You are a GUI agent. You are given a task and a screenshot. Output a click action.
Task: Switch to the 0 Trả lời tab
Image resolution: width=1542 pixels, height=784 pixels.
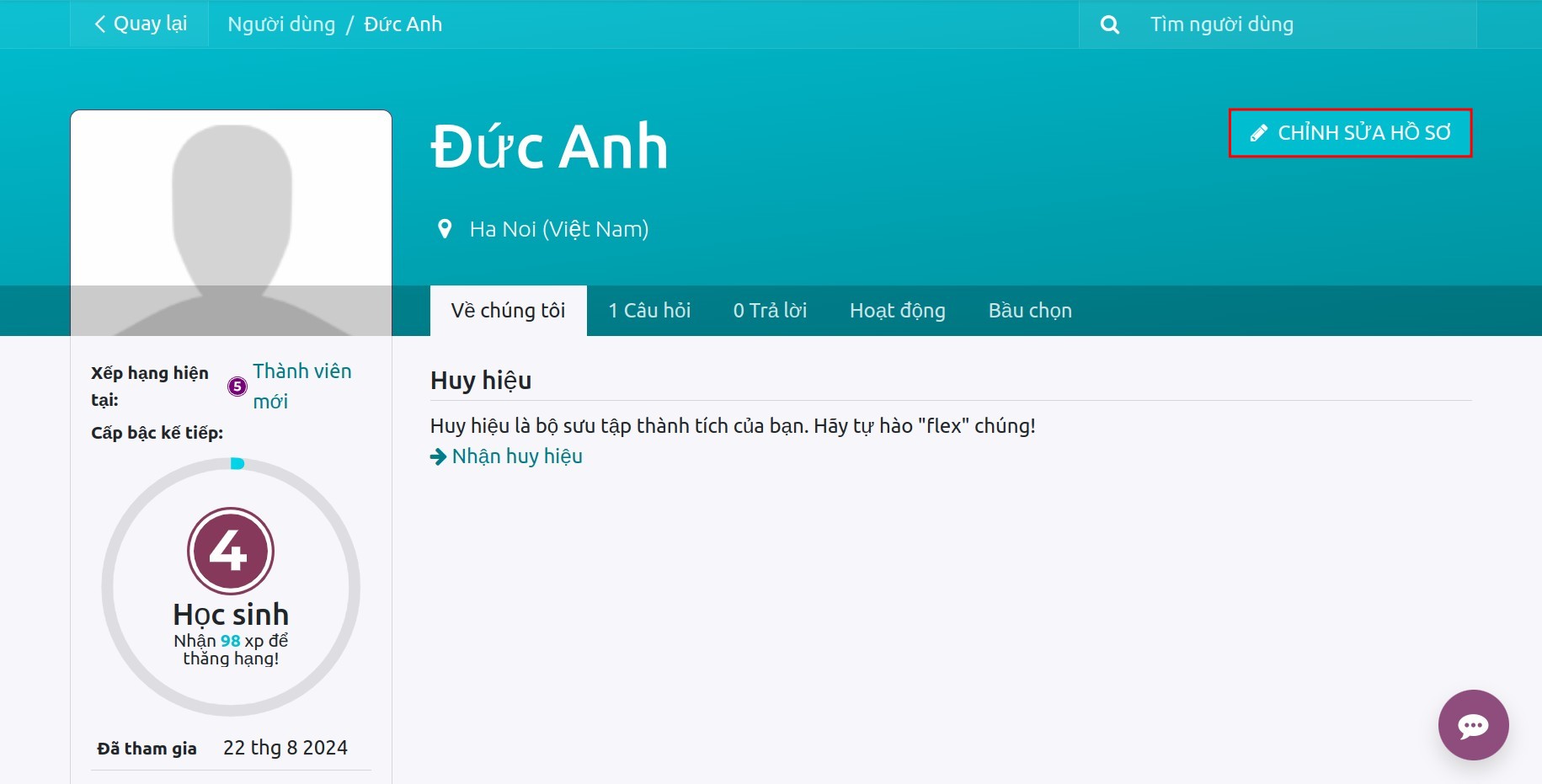(770, 311)
